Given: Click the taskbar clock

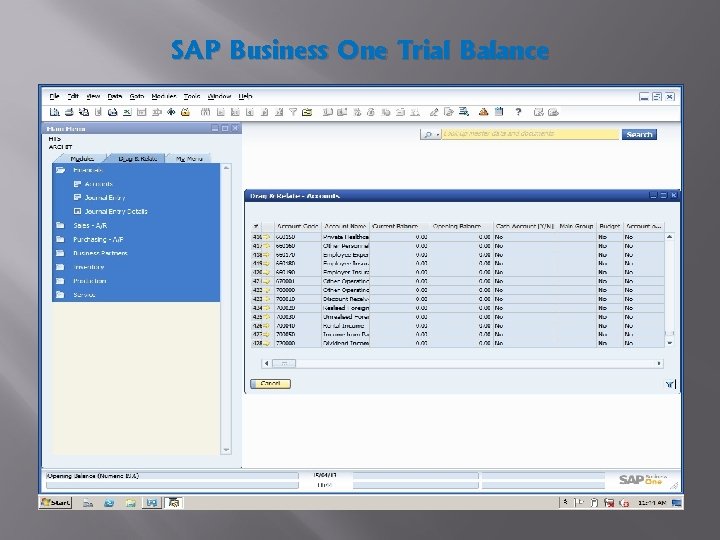Looking at the screenshot, I should 652,503.
